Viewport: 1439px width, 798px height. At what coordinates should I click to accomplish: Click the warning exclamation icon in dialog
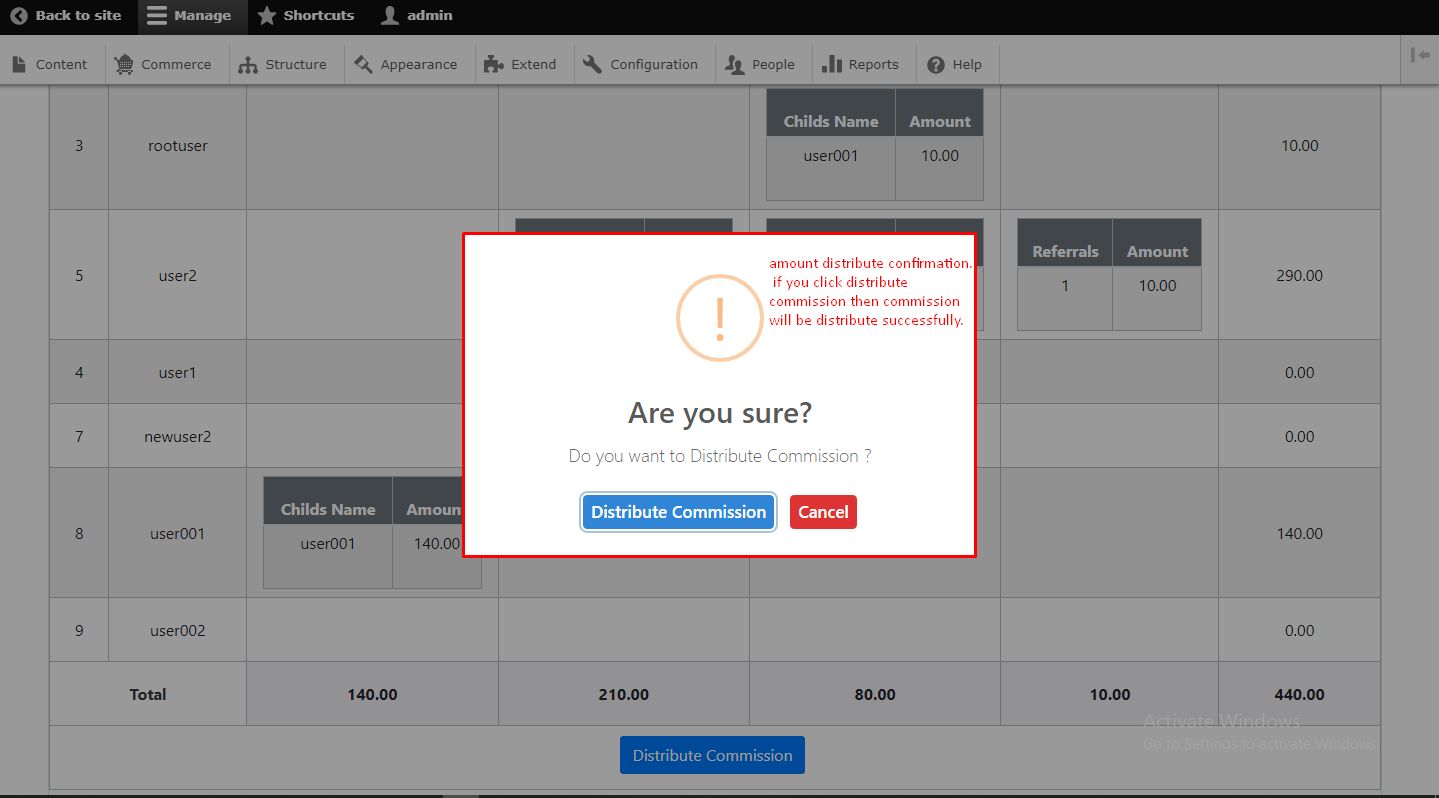coord(719,318)
